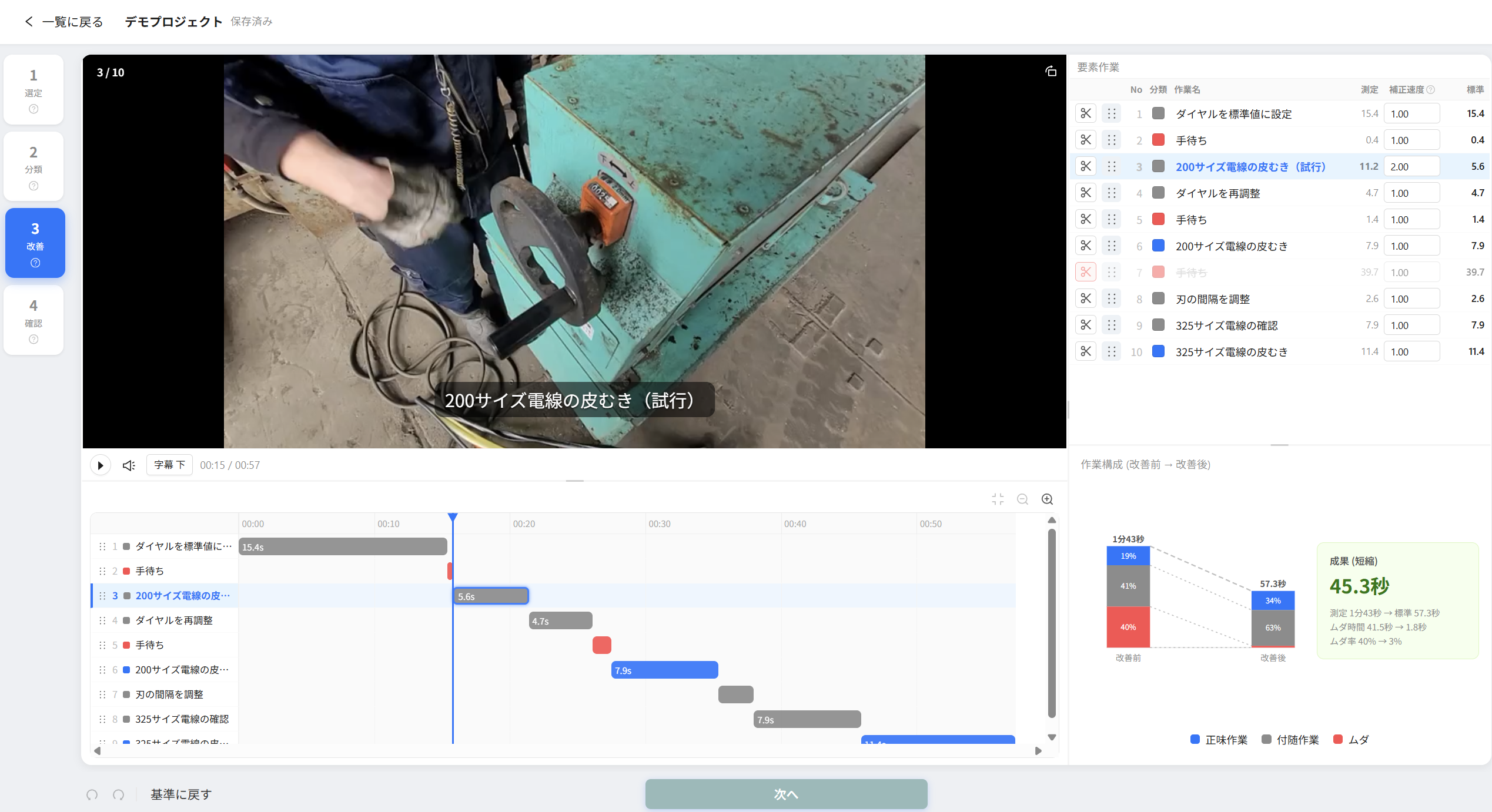Show help for step 2 分類
This screenshot has width=1492, height=812.
point(34,186)
